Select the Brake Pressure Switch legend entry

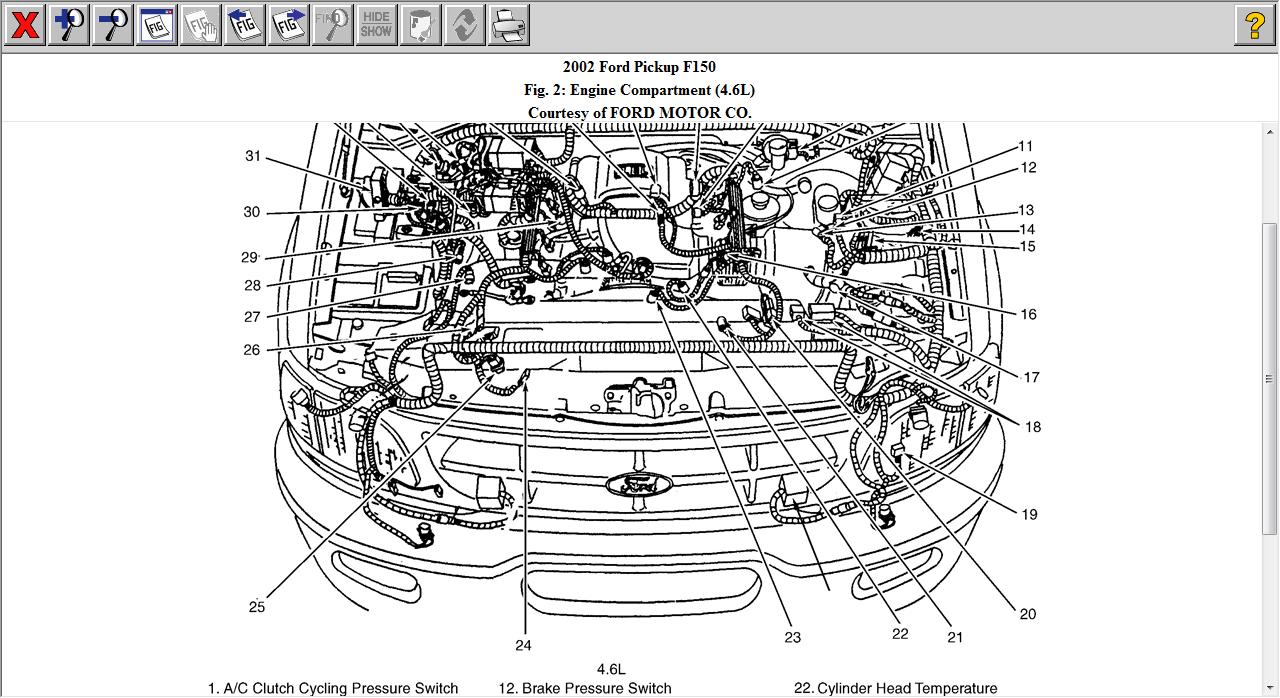click(586, 688)
